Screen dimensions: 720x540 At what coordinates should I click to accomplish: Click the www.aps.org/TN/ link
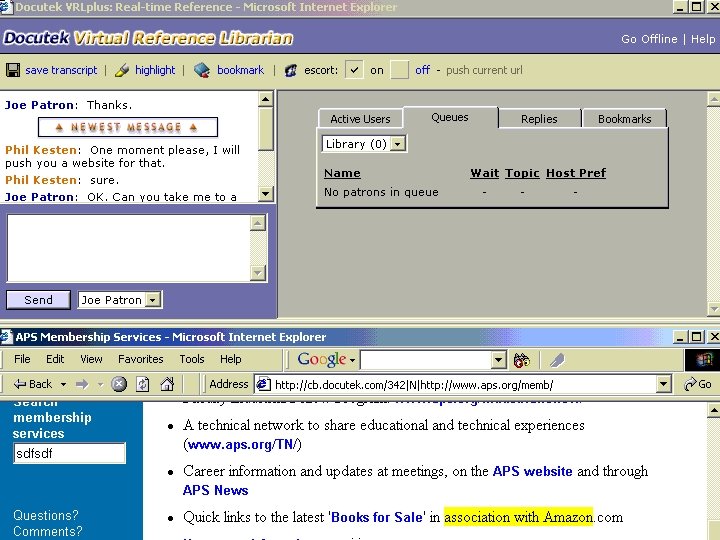(242, 444)
